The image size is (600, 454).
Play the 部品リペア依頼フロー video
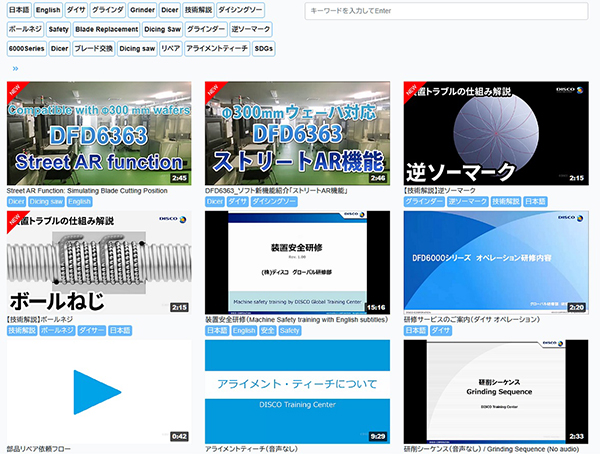pos(99,392)
